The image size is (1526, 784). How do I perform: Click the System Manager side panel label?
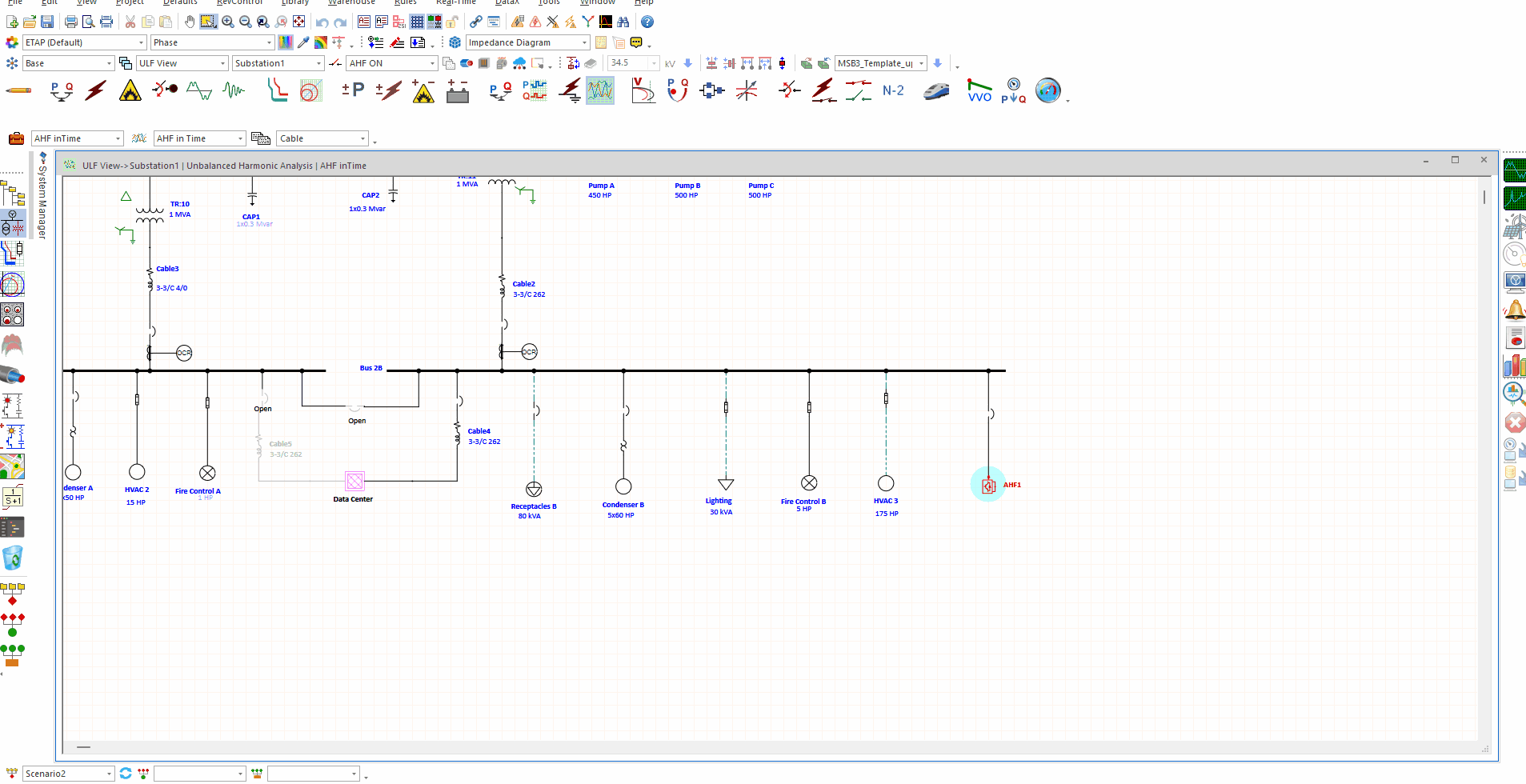tap(42, 200)
